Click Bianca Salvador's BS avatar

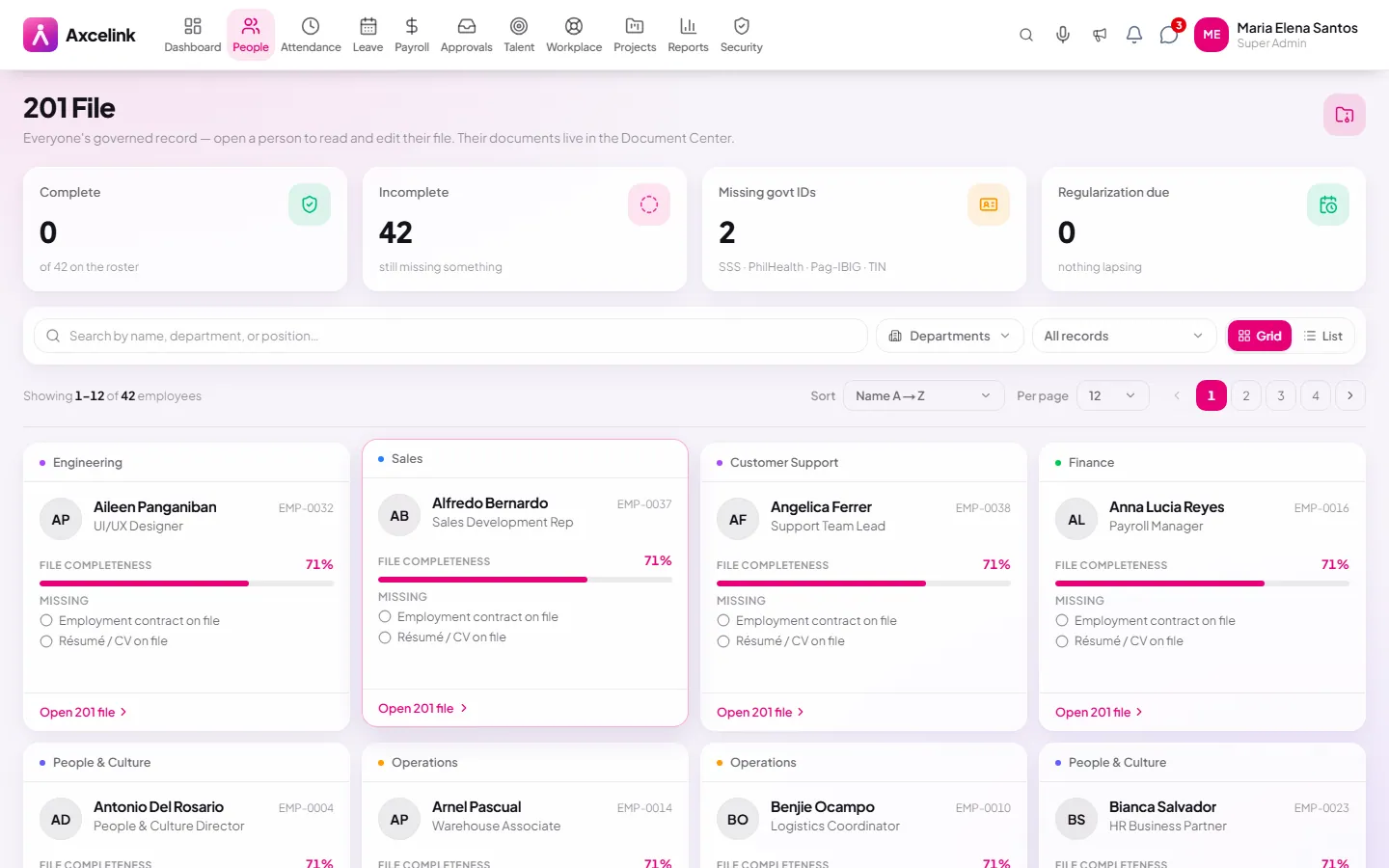1076,820
